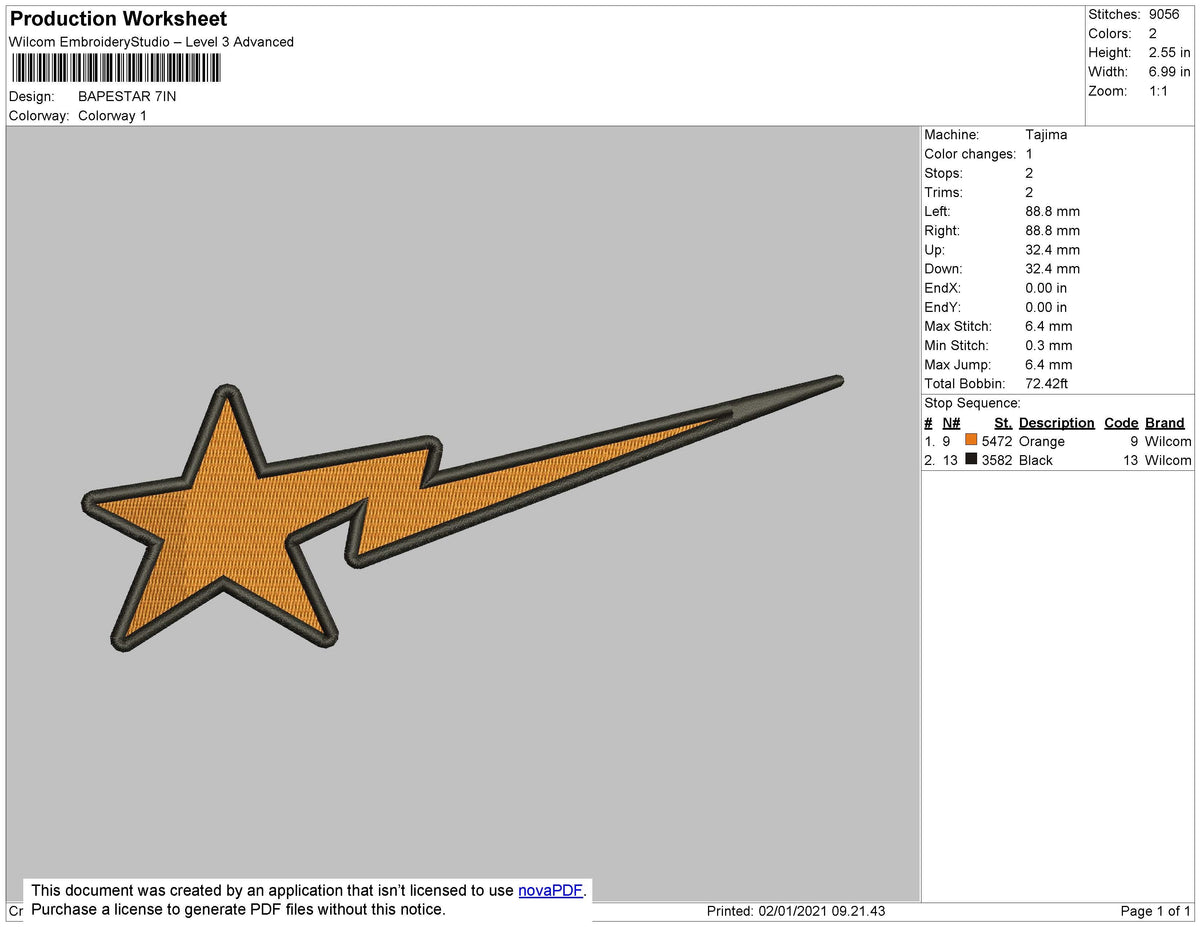Click the orange thread color swatch
The height and width of the screenshot is (927, 1200).
[971, 440]
